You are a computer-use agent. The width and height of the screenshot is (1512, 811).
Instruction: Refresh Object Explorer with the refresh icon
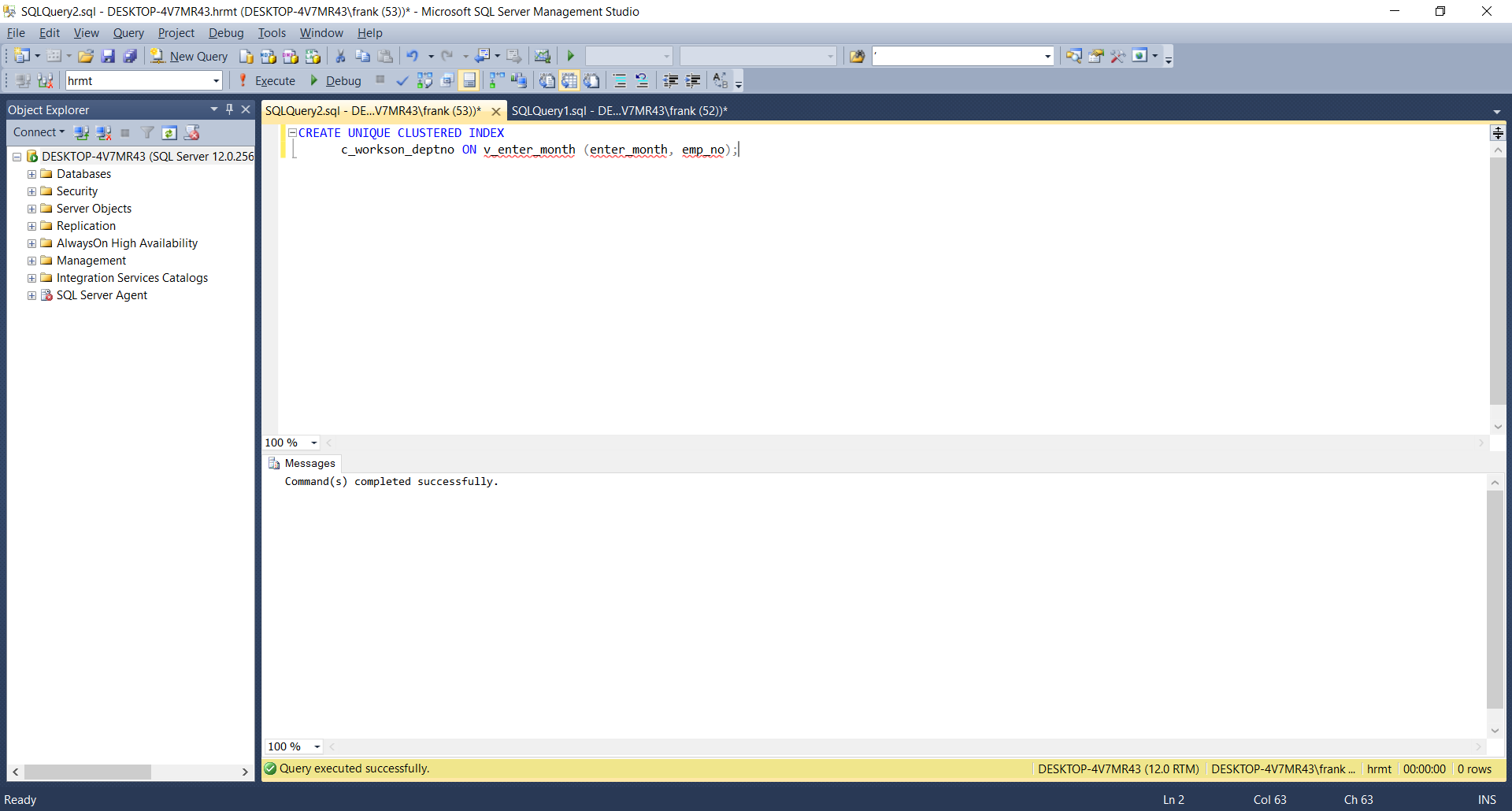(x=169, y=132)
